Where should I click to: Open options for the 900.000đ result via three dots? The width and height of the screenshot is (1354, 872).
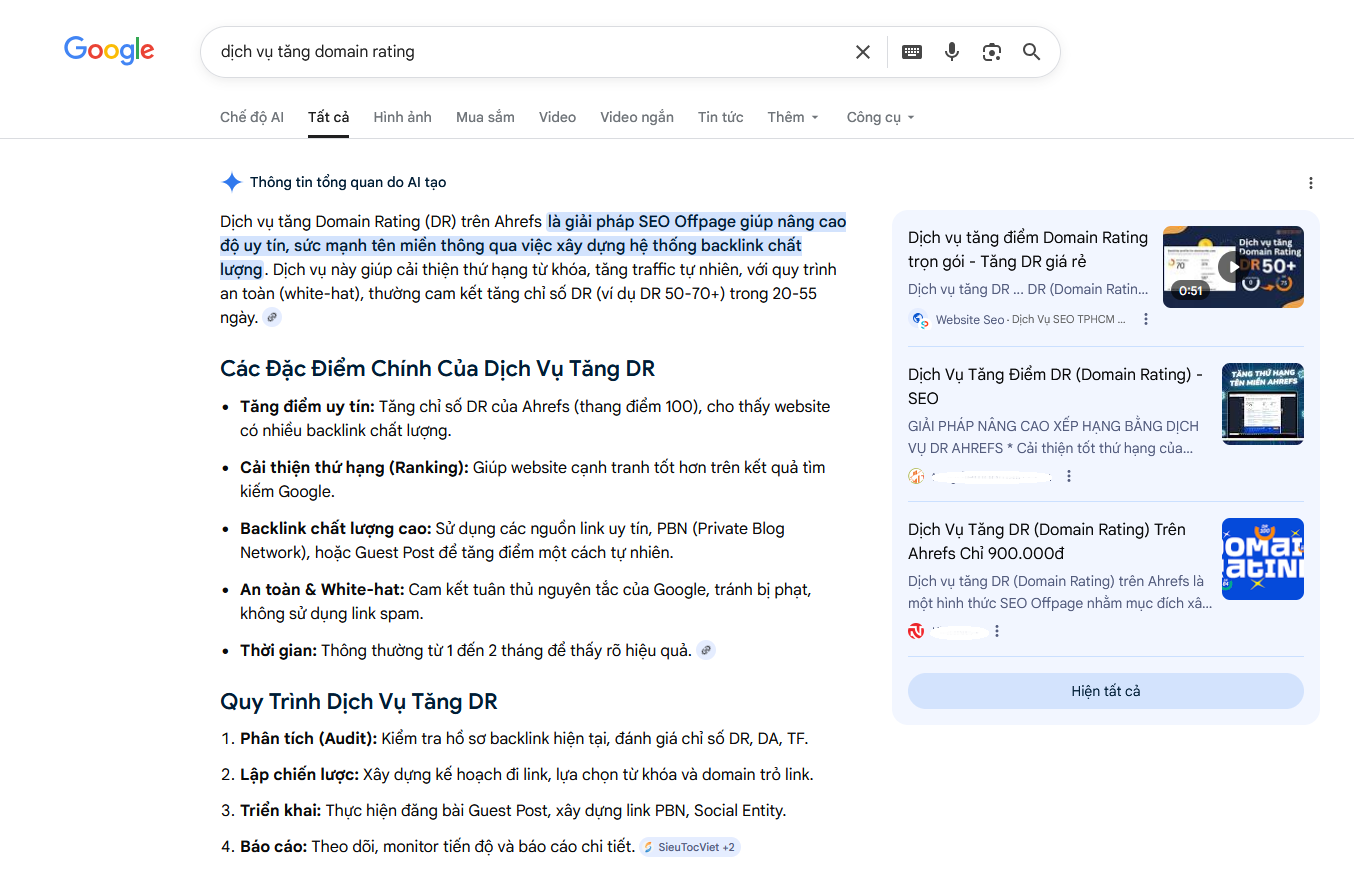[x=996, y=631]
